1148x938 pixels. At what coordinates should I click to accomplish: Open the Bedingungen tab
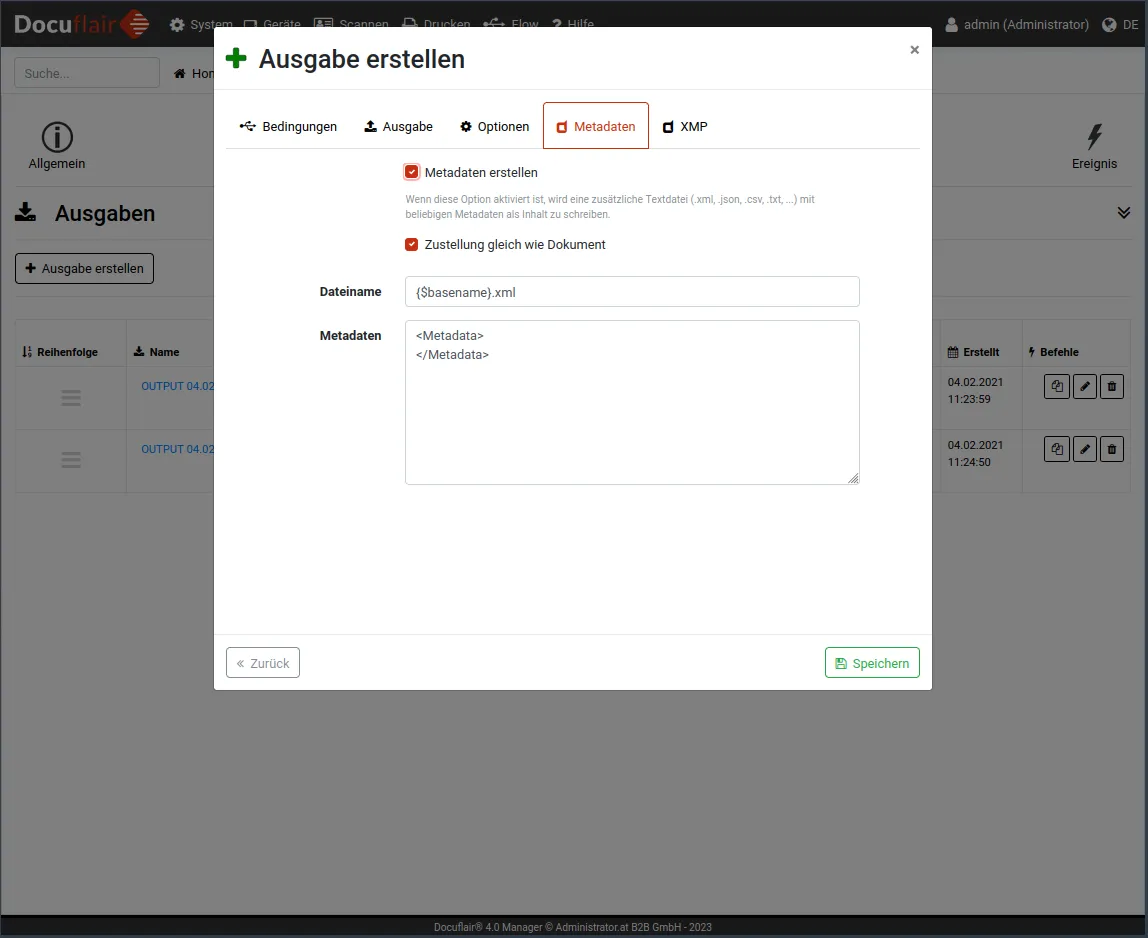tap(289, 127)
